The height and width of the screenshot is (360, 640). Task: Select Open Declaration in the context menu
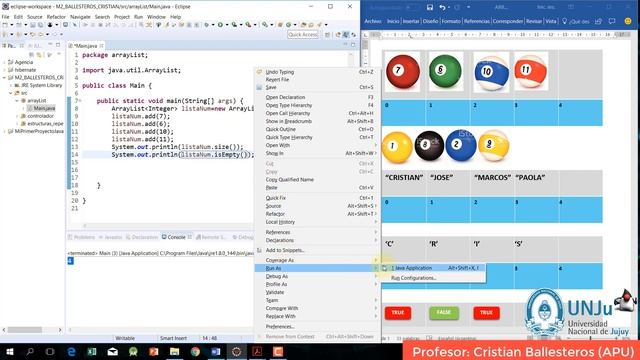[317, 97]
